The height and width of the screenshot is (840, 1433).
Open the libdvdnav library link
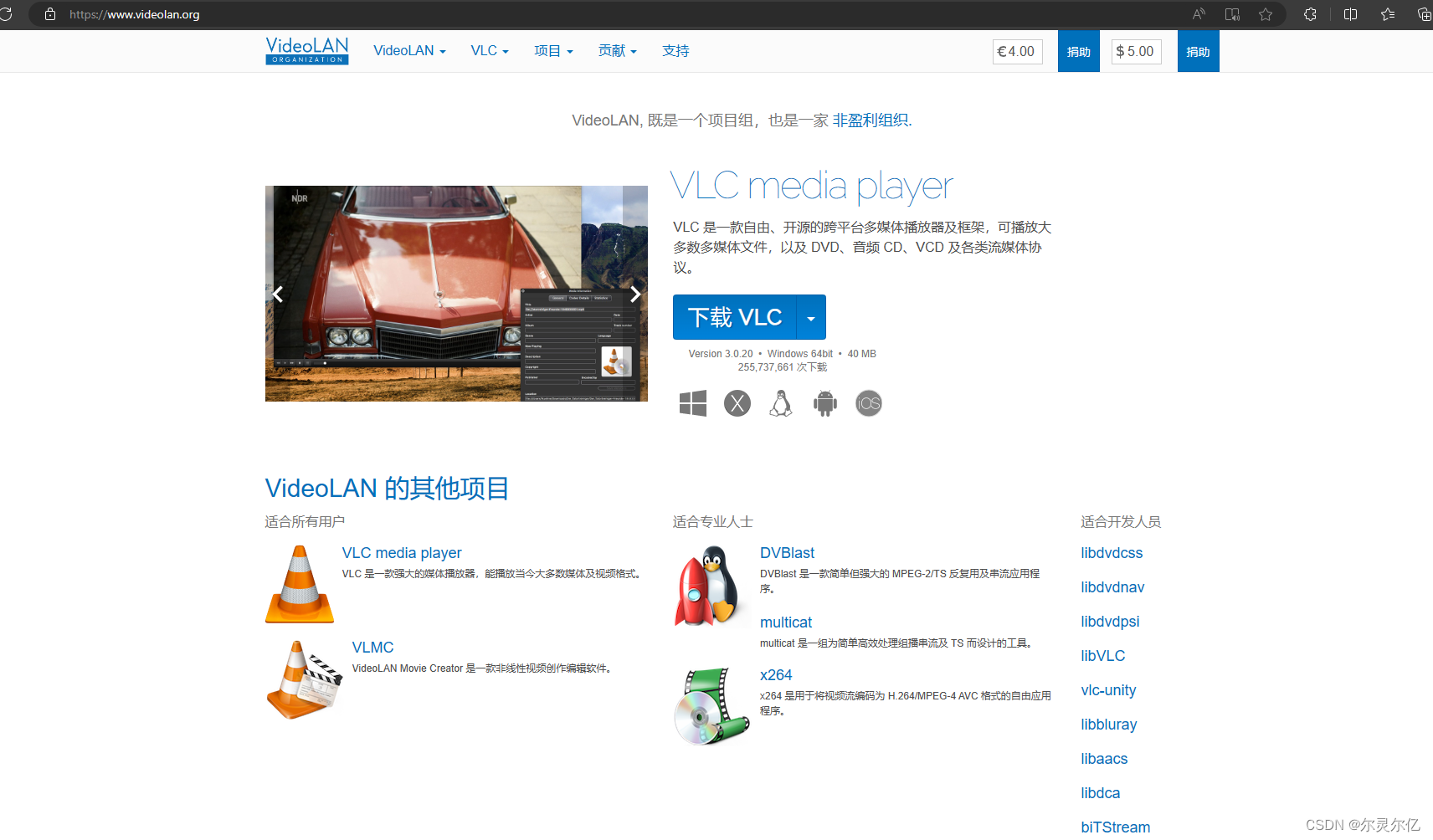(x=1112, y=587)
